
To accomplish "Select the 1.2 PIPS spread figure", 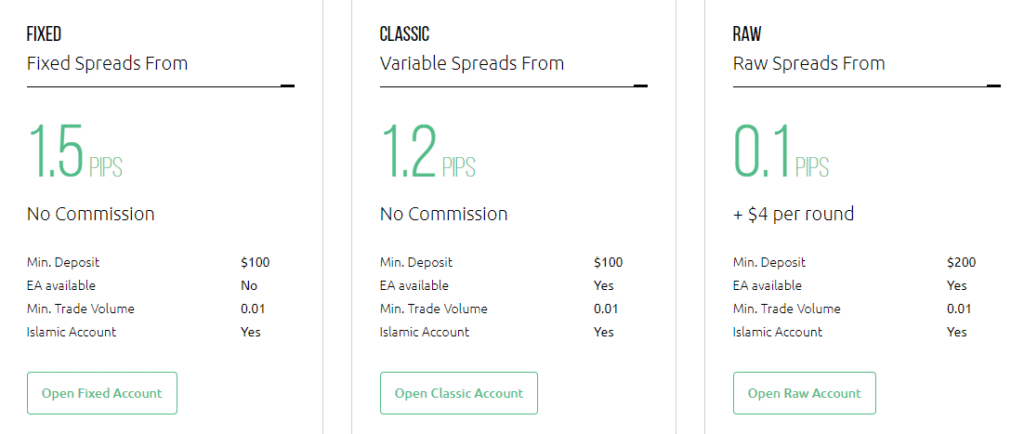I will pos(428,151).
